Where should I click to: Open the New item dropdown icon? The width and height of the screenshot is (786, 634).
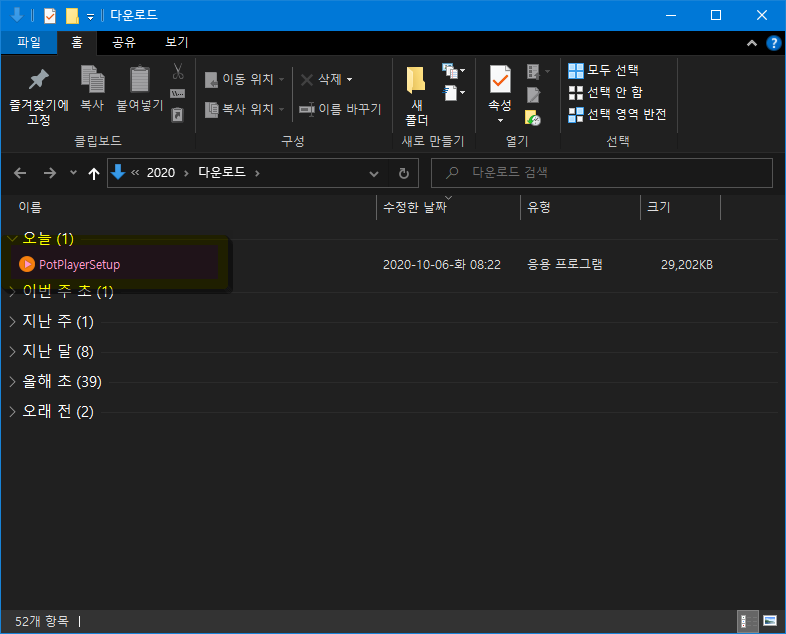[x=454, y=71]
